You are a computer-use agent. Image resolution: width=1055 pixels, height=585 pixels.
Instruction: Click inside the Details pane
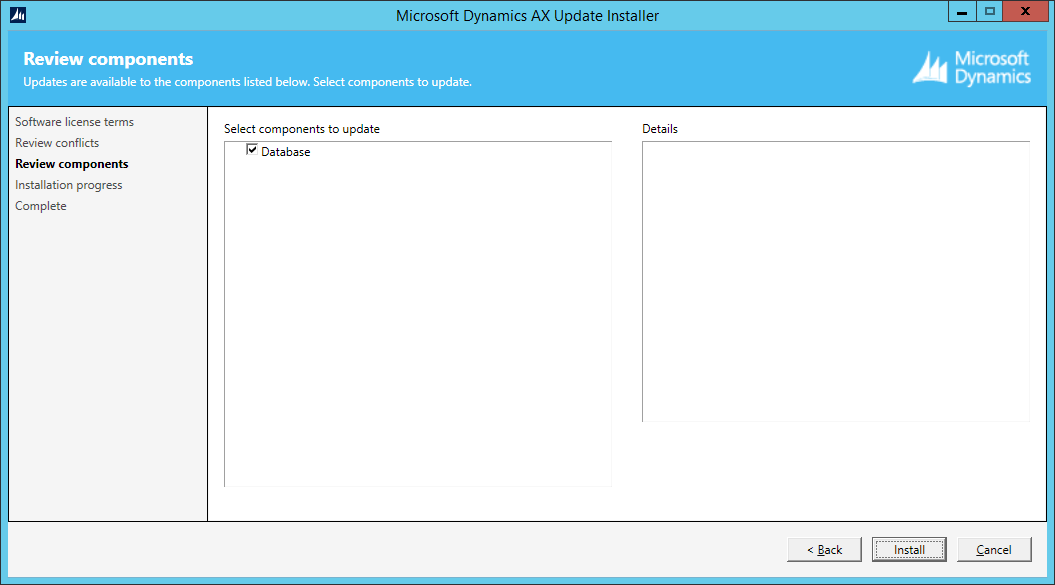835,280
